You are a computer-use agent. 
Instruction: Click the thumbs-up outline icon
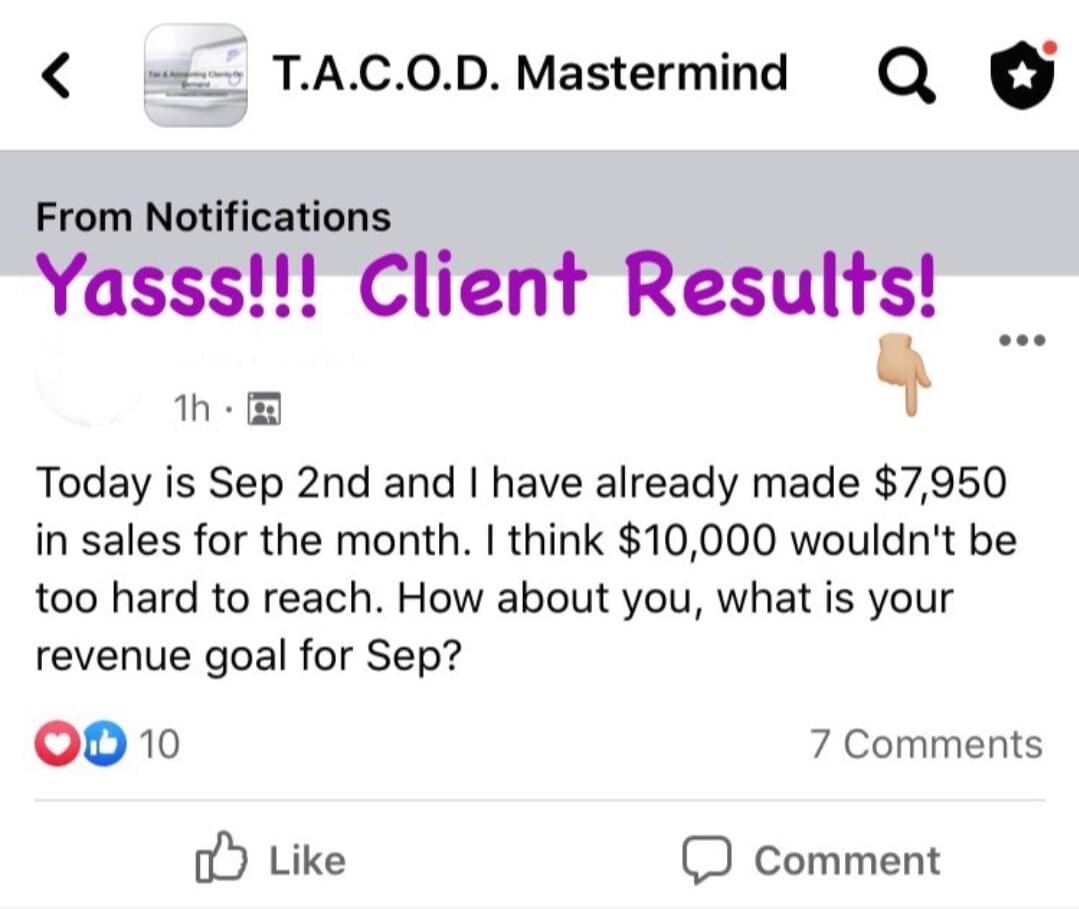[x=220, y=857]
